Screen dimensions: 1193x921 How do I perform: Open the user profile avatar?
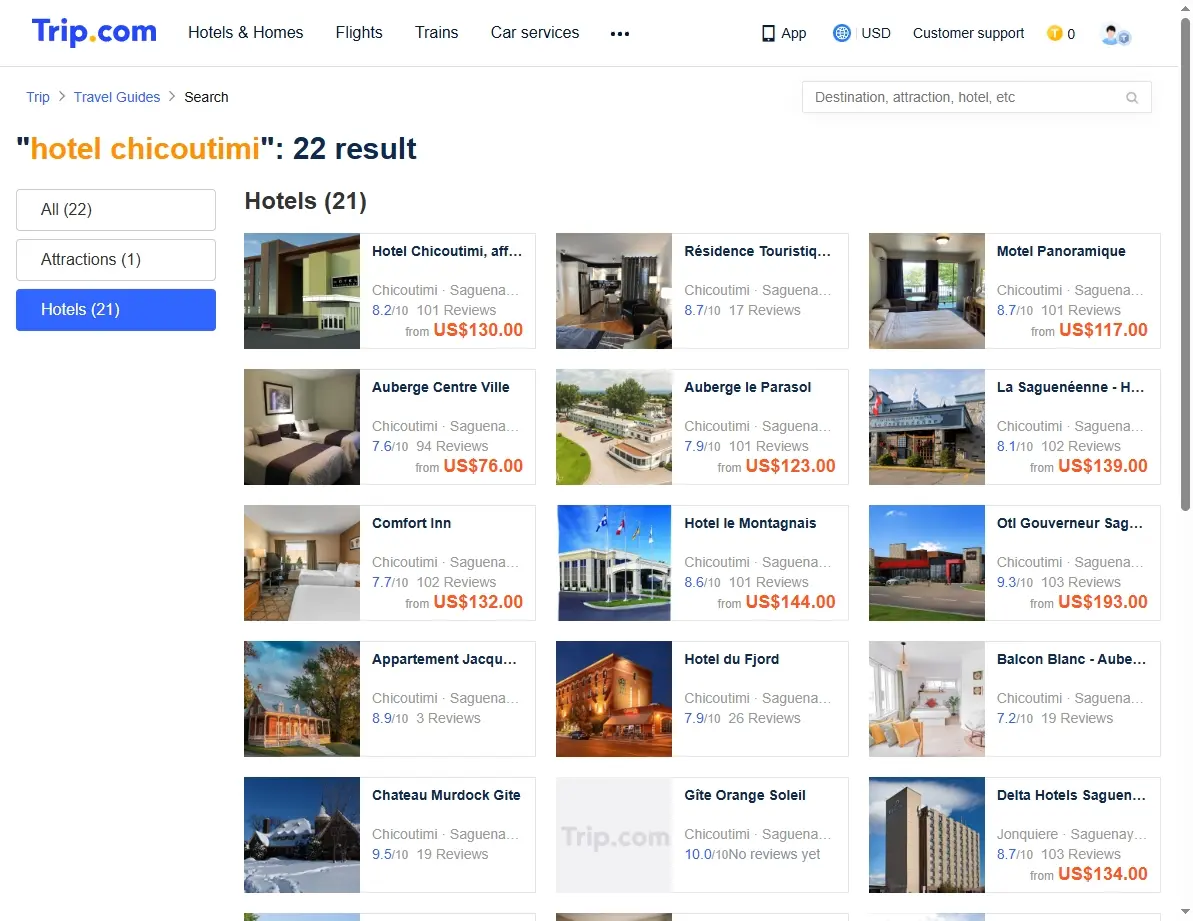pyautogui.click(x=1115, y=34)
